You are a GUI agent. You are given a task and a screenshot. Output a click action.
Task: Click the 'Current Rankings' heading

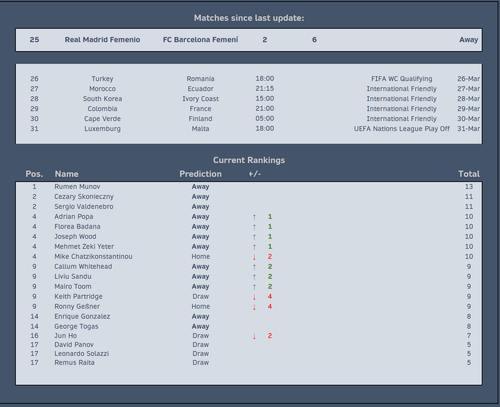point(249,160)
